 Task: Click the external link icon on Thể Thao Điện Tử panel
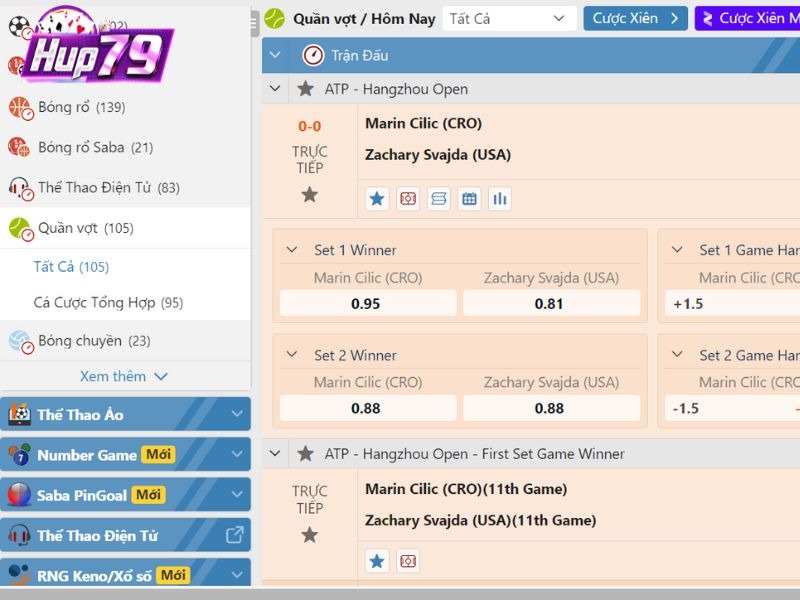(234, 535)
